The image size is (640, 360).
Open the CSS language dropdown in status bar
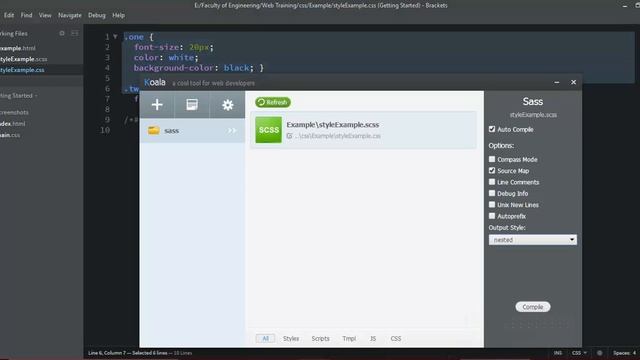pos(579,353)
